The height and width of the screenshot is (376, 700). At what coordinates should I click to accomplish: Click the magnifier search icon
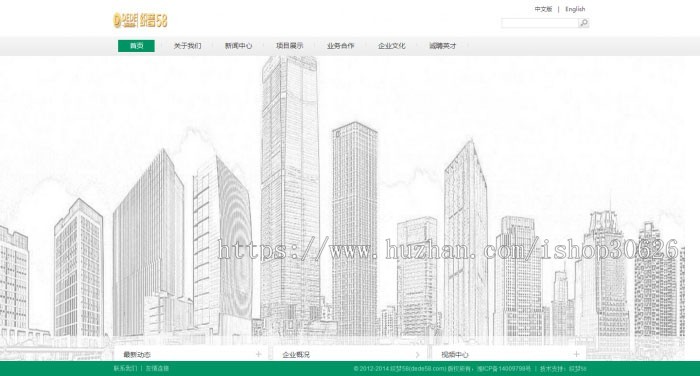pos(583,23)
